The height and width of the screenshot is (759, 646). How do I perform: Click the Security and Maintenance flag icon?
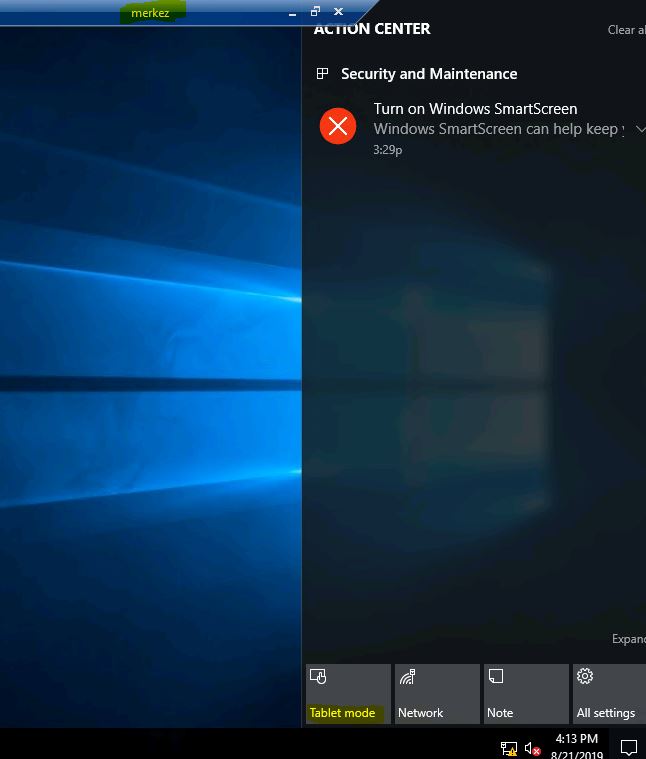[x=322, y=74]
